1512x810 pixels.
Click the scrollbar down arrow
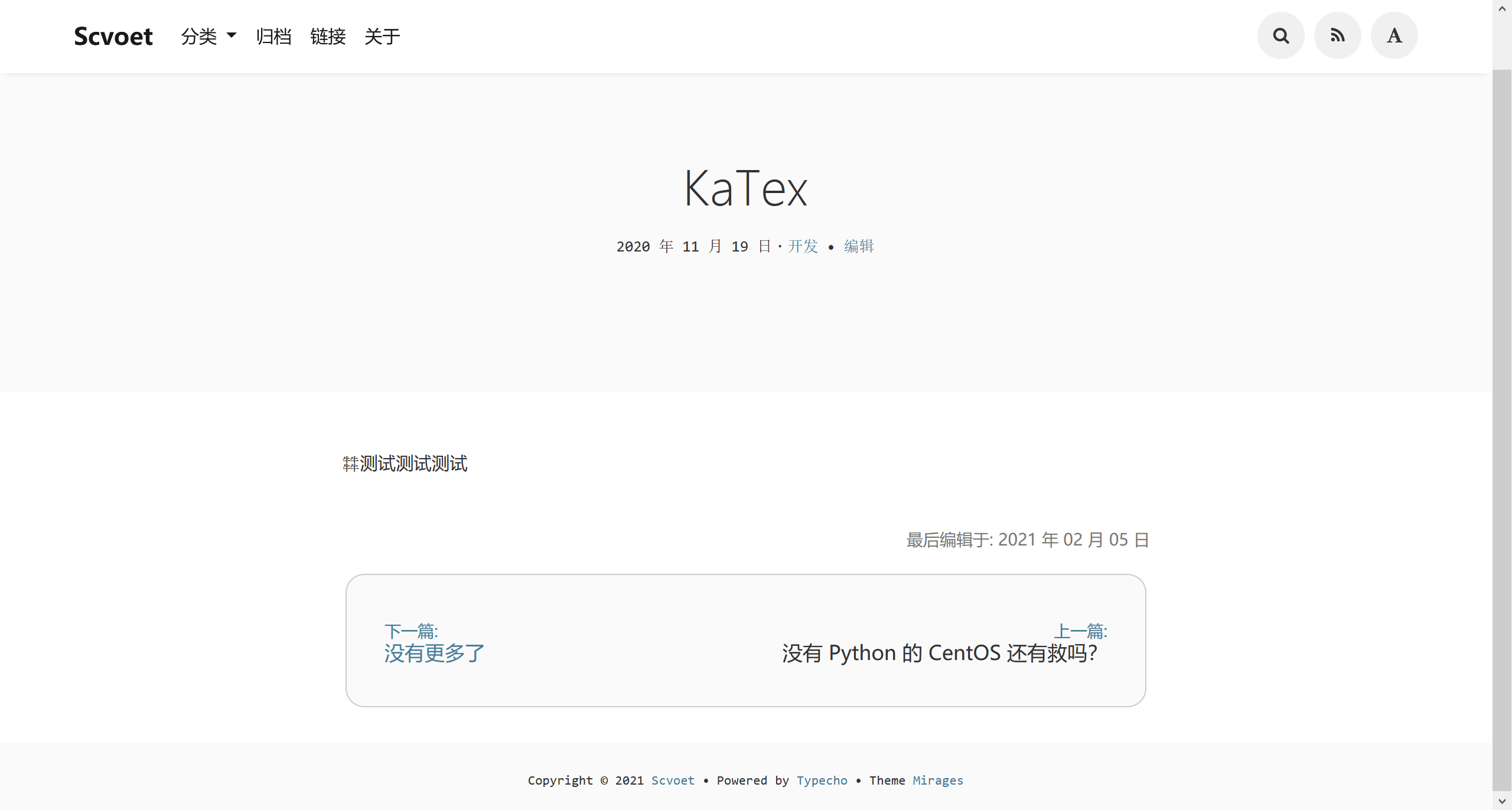coord(1501,802)
